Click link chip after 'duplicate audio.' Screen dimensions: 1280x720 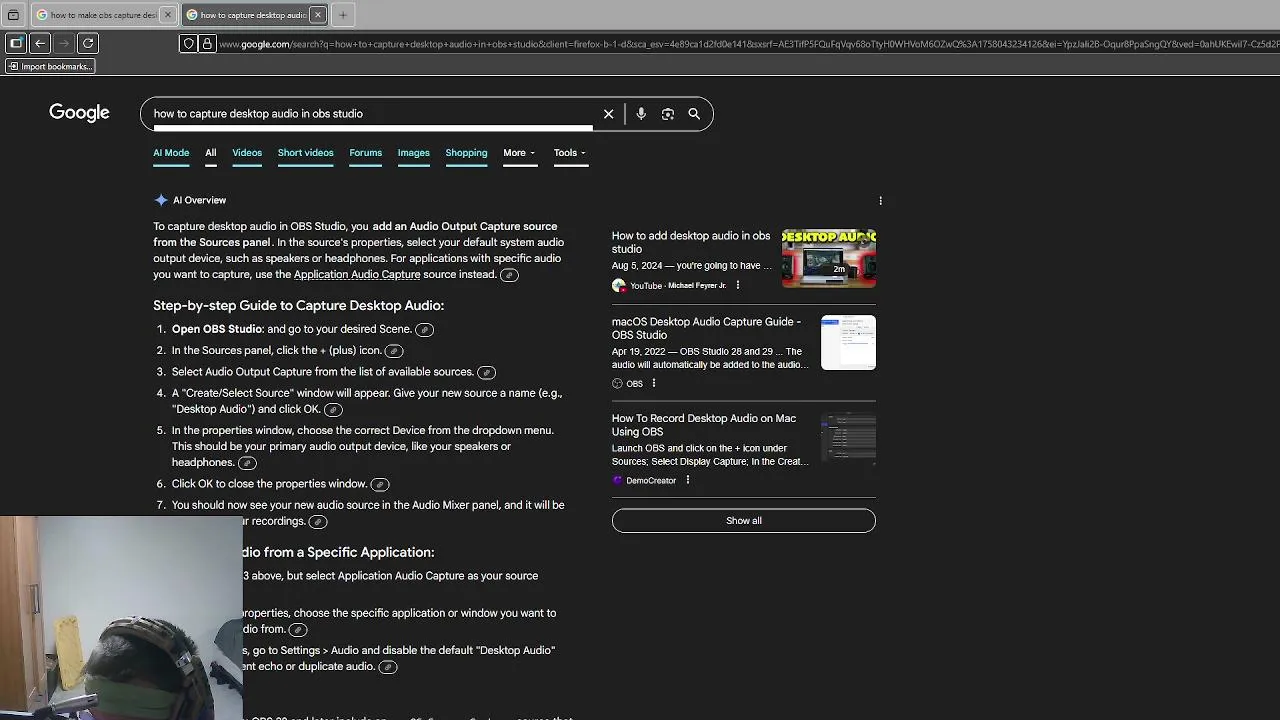[388, 667]
